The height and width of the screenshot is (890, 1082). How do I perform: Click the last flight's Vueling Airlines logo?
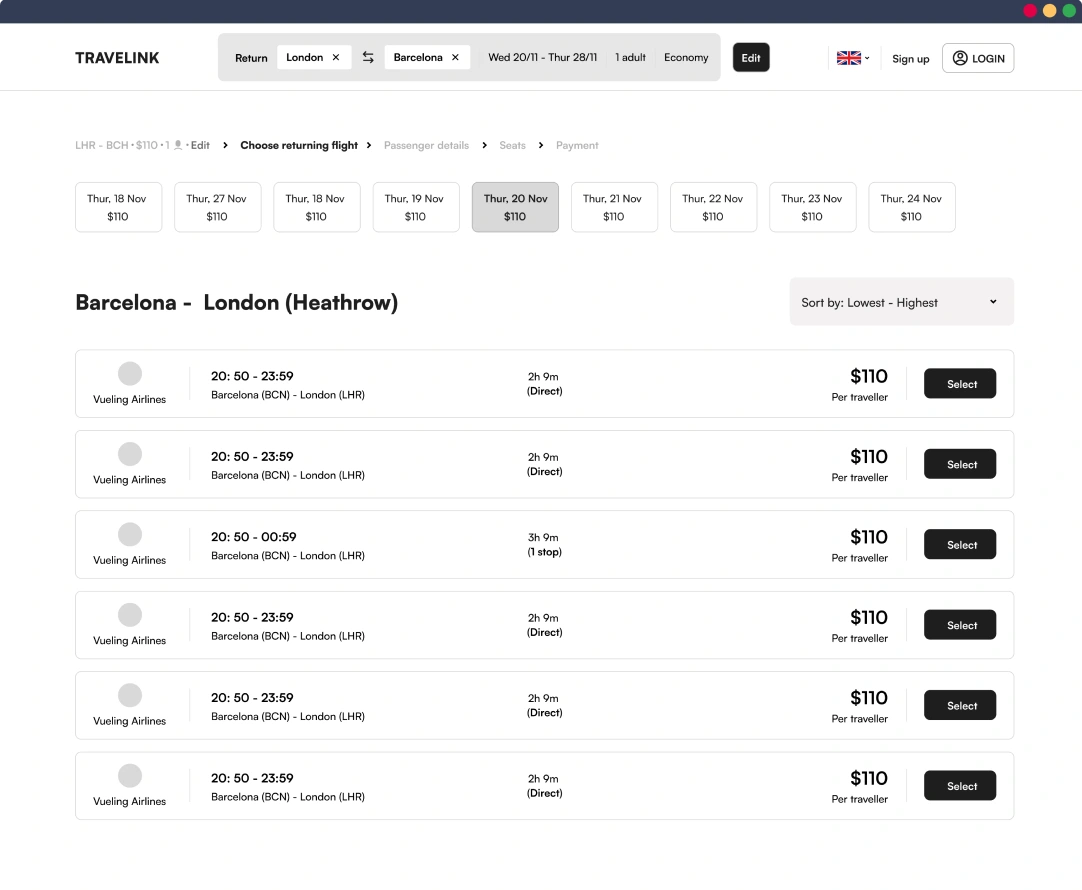130,775
